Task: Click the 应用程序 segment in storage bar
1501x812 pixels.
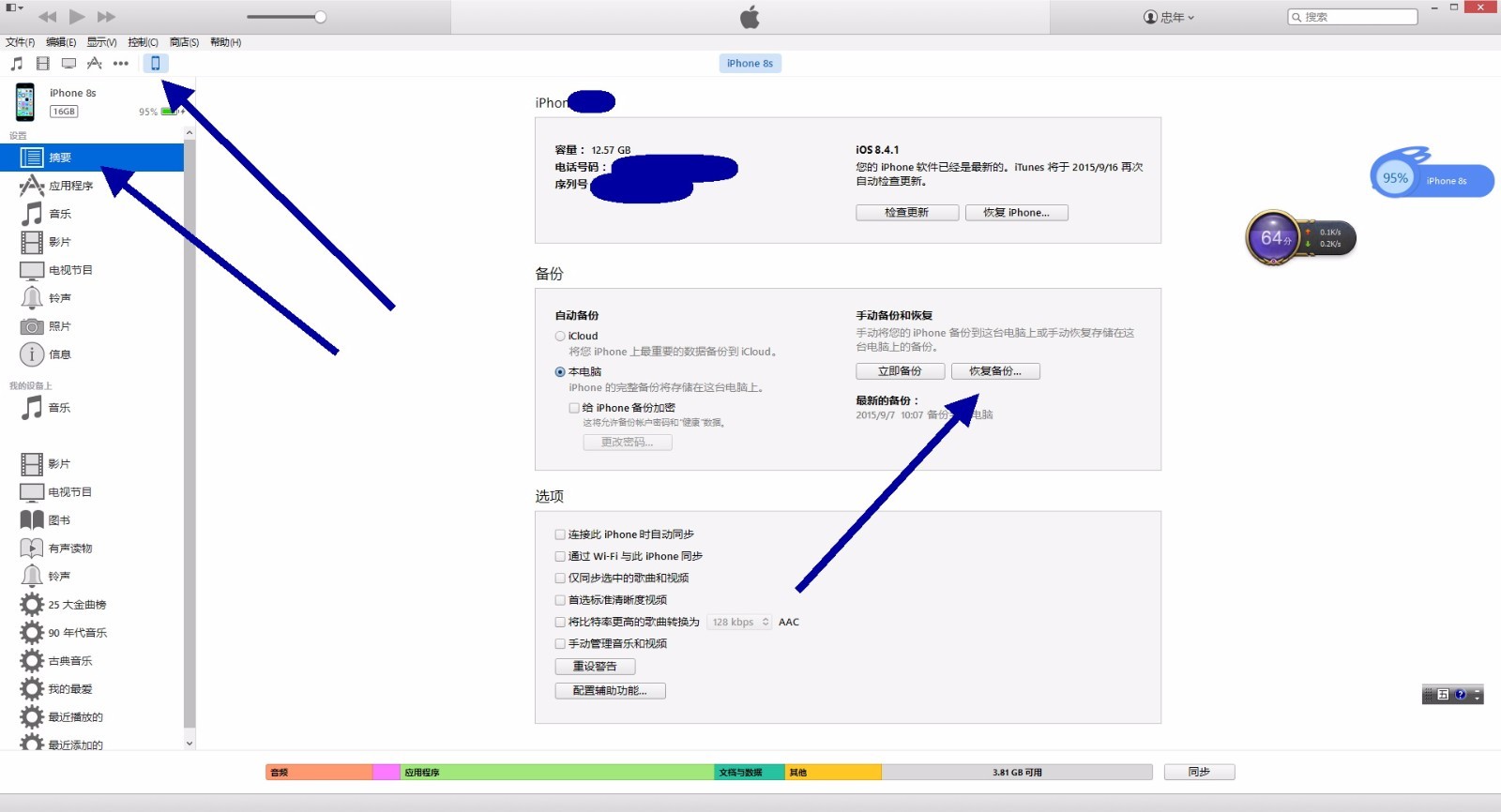Action: click(x=558, y=773)
